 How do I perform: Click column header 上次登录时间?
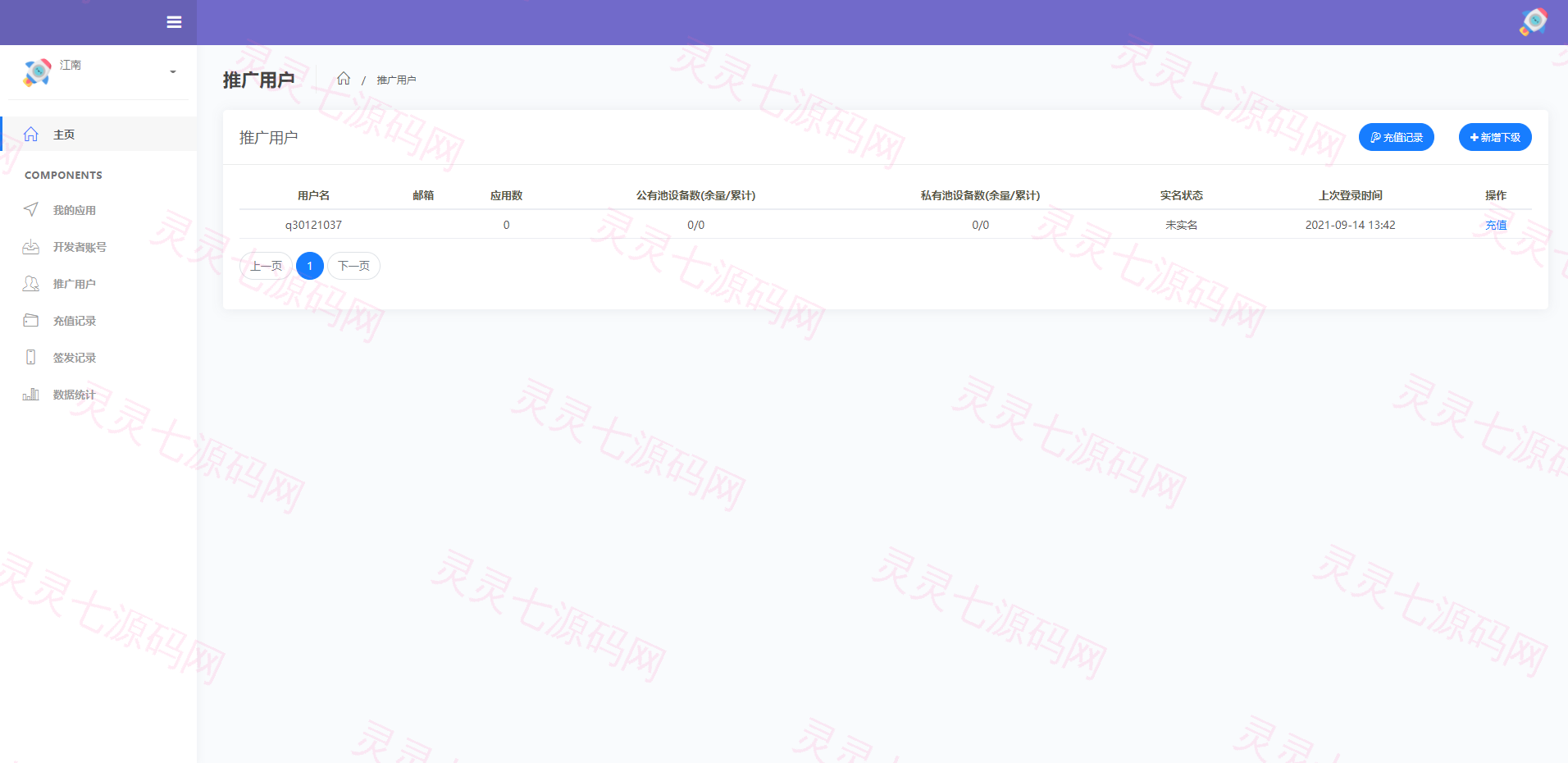point(1350,195)
